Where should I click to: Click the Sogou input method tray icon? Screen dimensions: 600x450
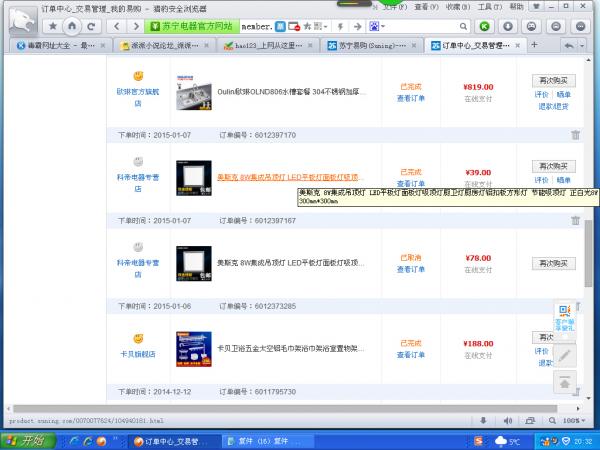pos(479,441)
